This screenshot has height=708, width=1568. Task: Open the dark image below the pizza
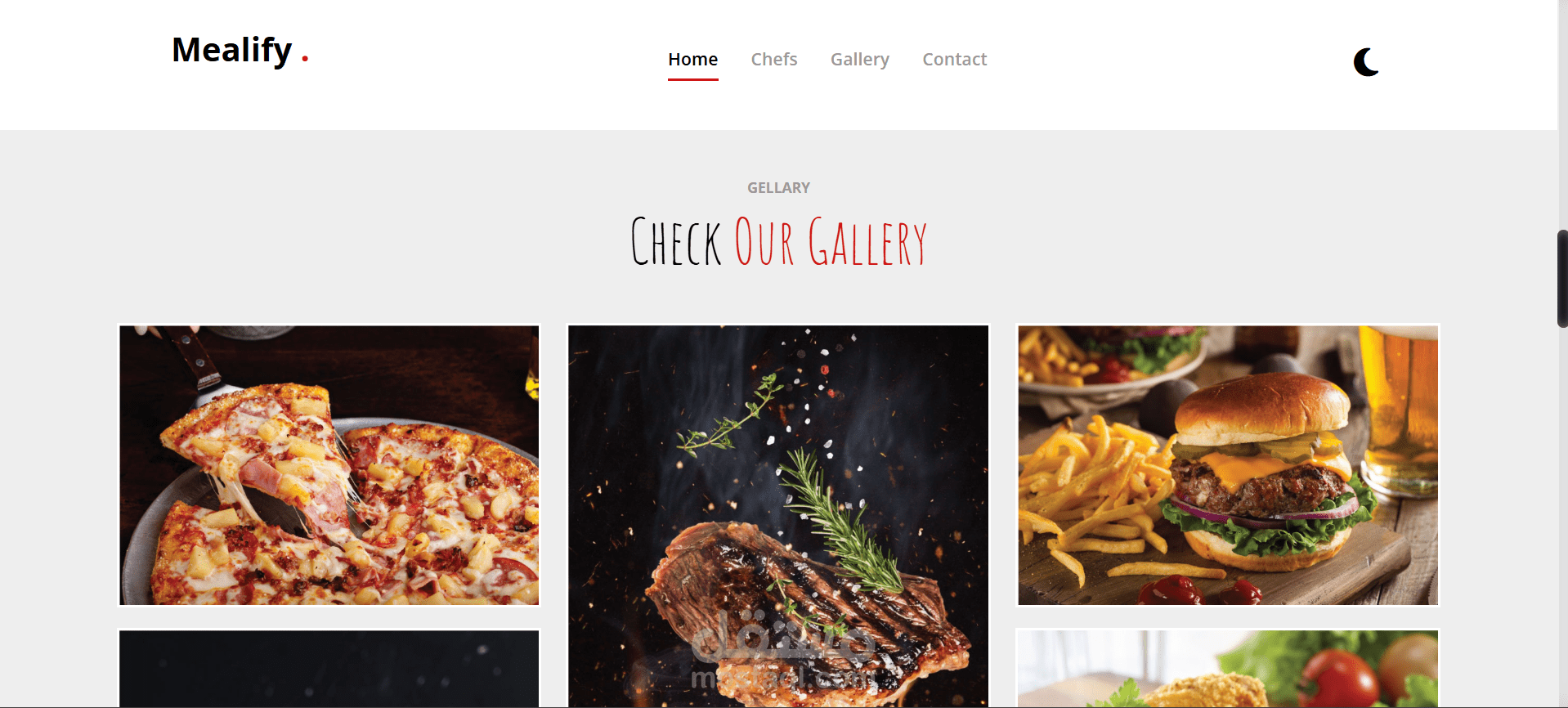pyautogui.click(x=329, y=668)
